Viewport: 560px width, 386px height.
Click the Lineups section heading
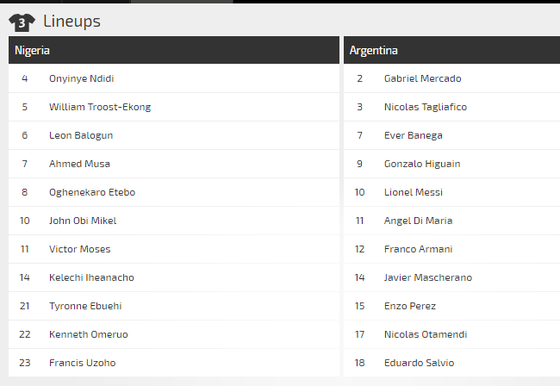click(x=72, y=21)
